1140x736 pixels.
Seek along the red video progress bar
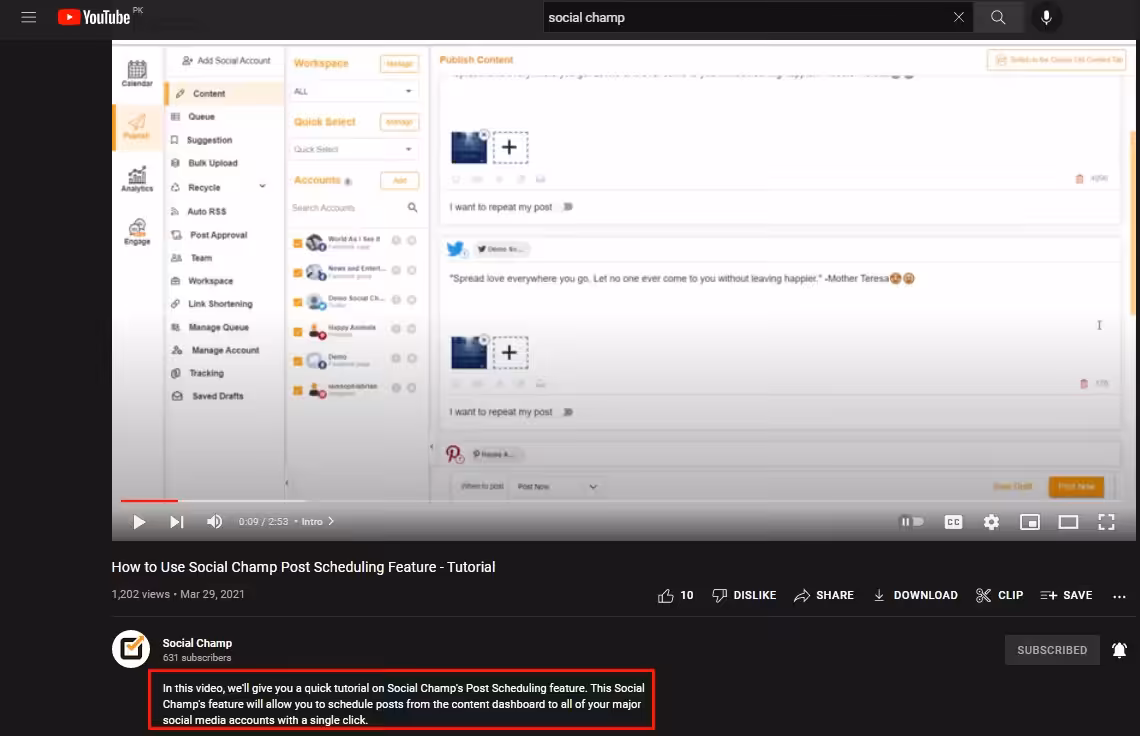click(149, 500)
